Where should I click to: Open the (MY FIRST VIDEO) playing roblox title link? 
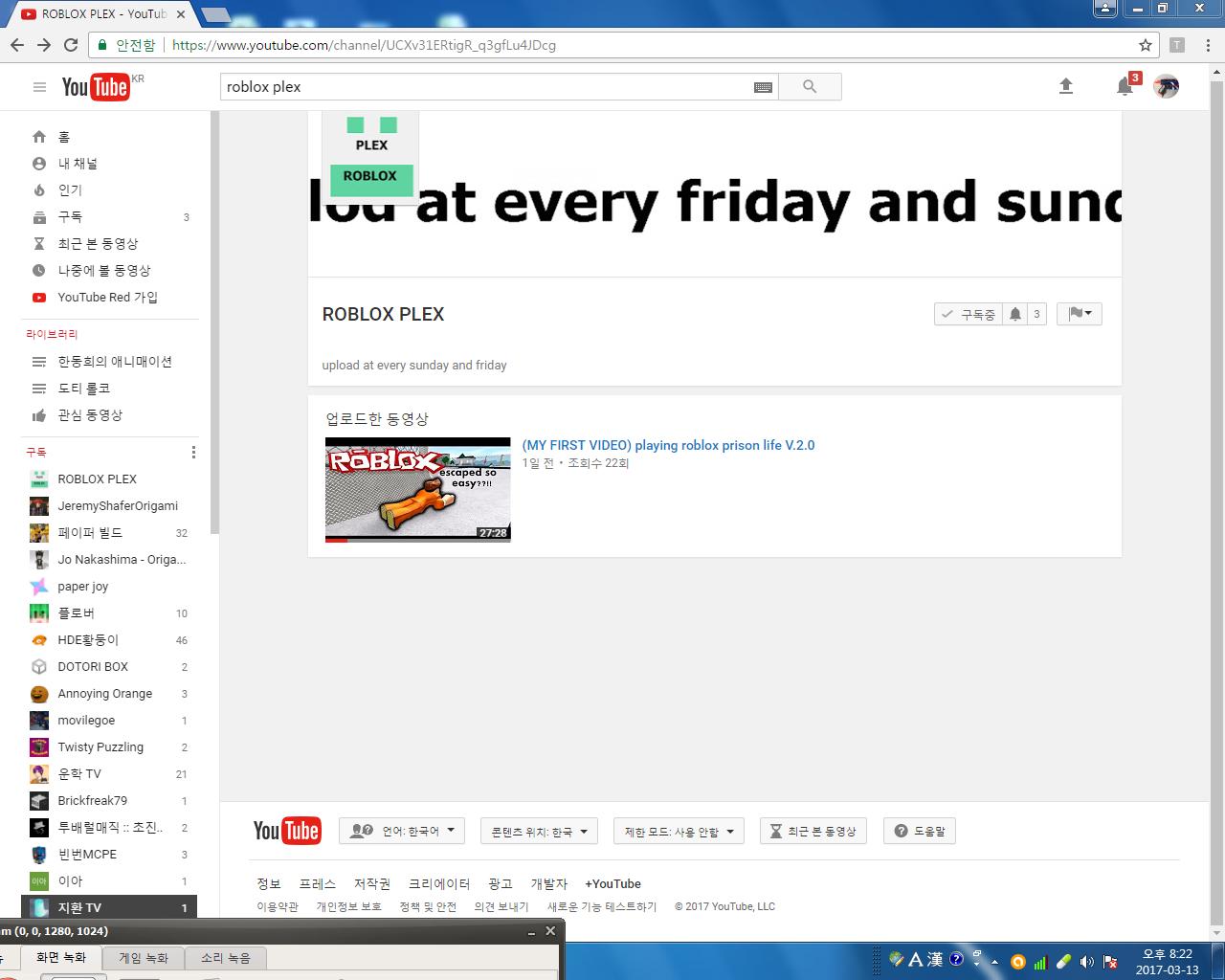tap(668, 445)
